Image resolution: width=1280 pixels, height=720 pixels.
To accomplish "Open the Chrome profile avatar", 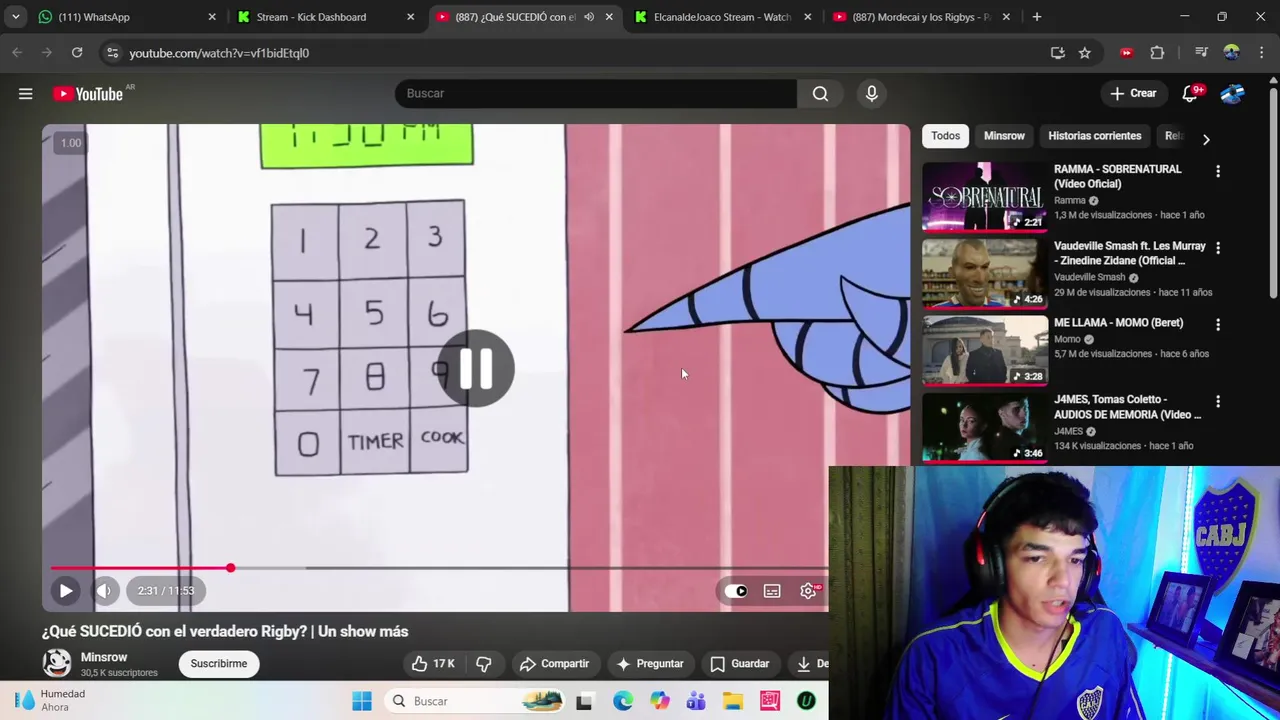I will coord(1231,53).
